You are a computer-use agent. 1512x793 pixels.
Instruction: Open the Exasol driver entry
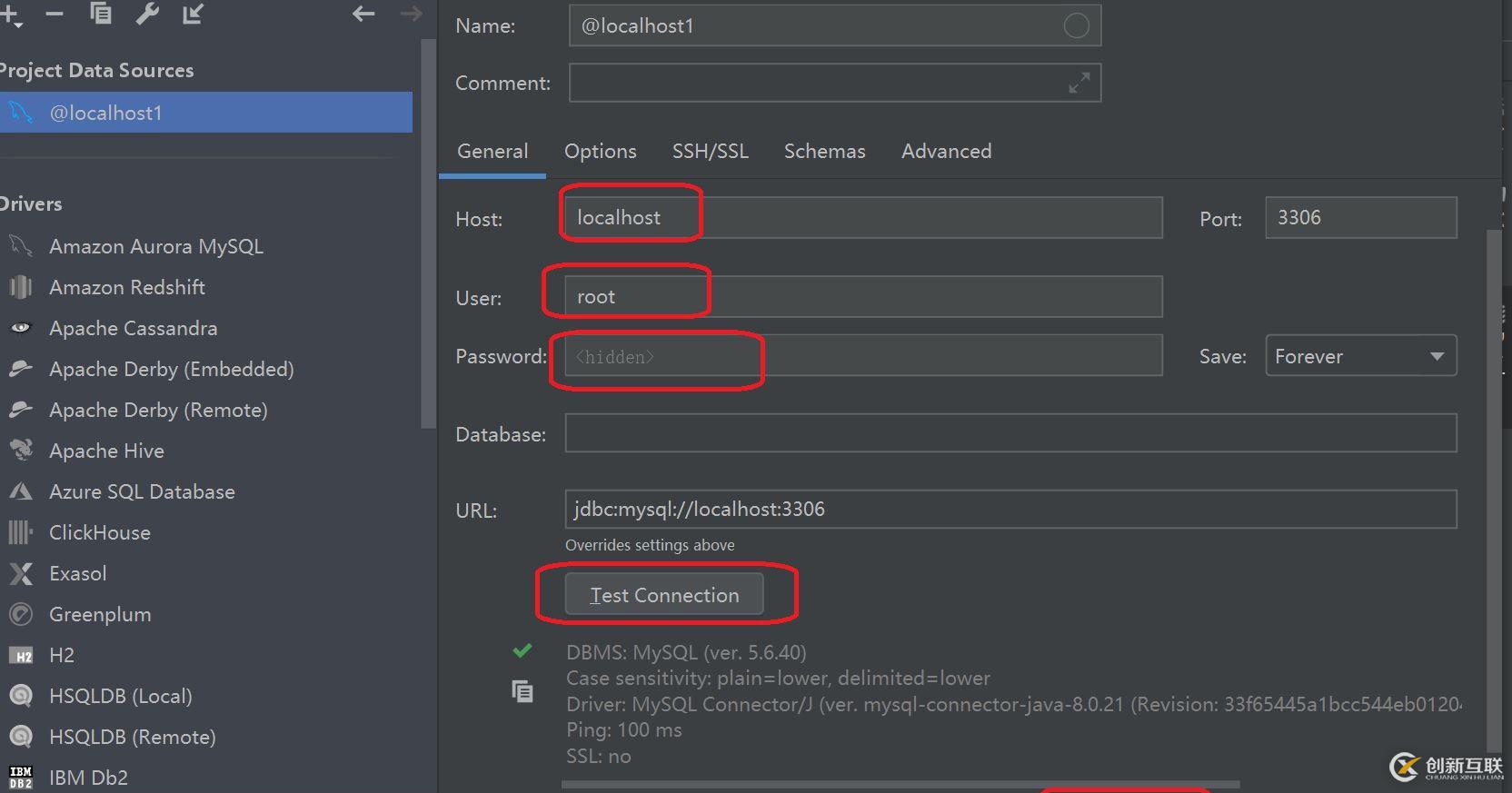(x=77, y=573)
